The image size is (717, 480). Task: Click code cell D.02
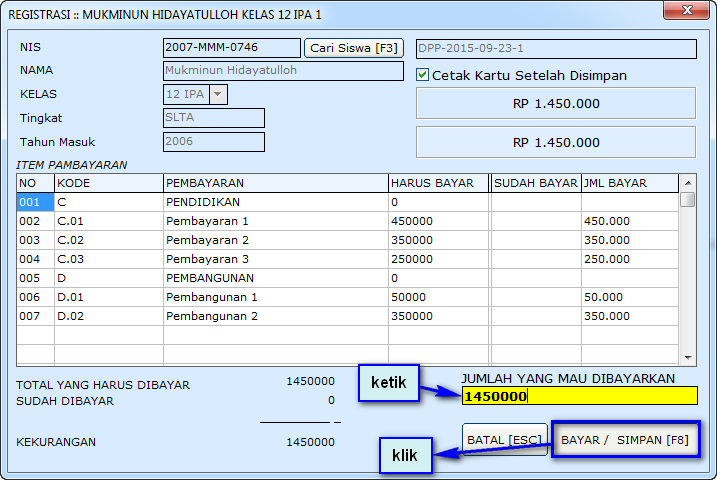[108, 316]
